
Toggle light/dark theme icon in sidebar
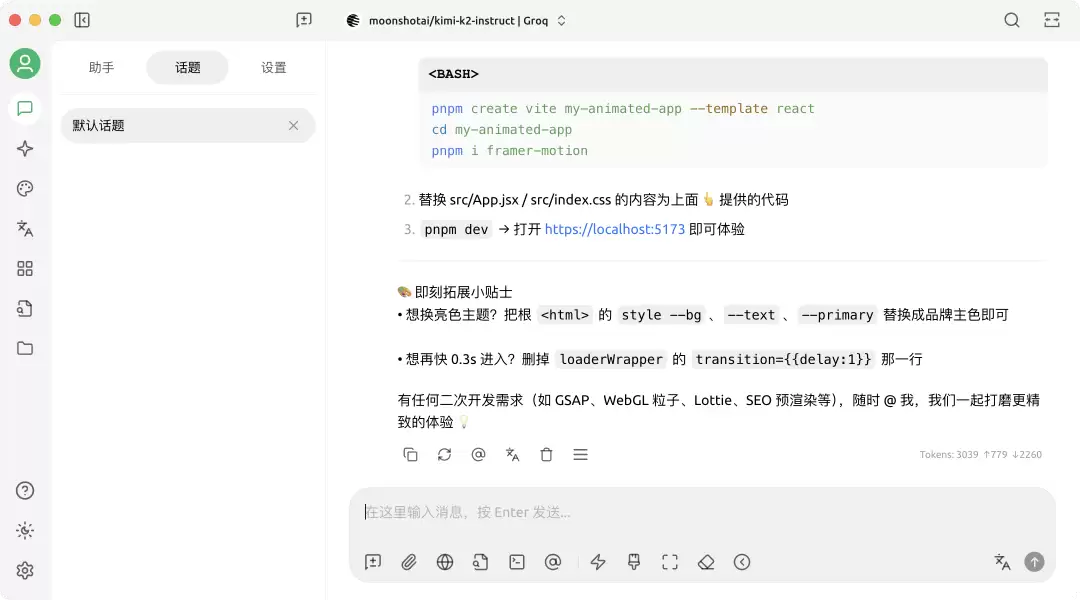pos(25,530)
